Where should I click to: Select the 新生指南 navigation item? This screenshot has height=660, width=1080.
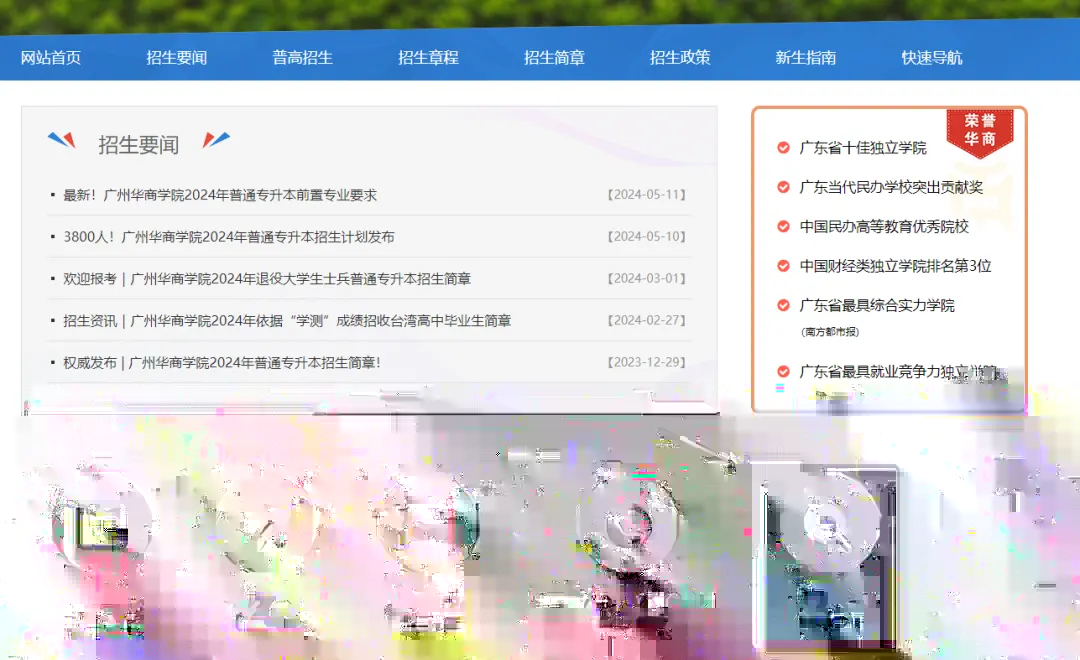[806, 58]
